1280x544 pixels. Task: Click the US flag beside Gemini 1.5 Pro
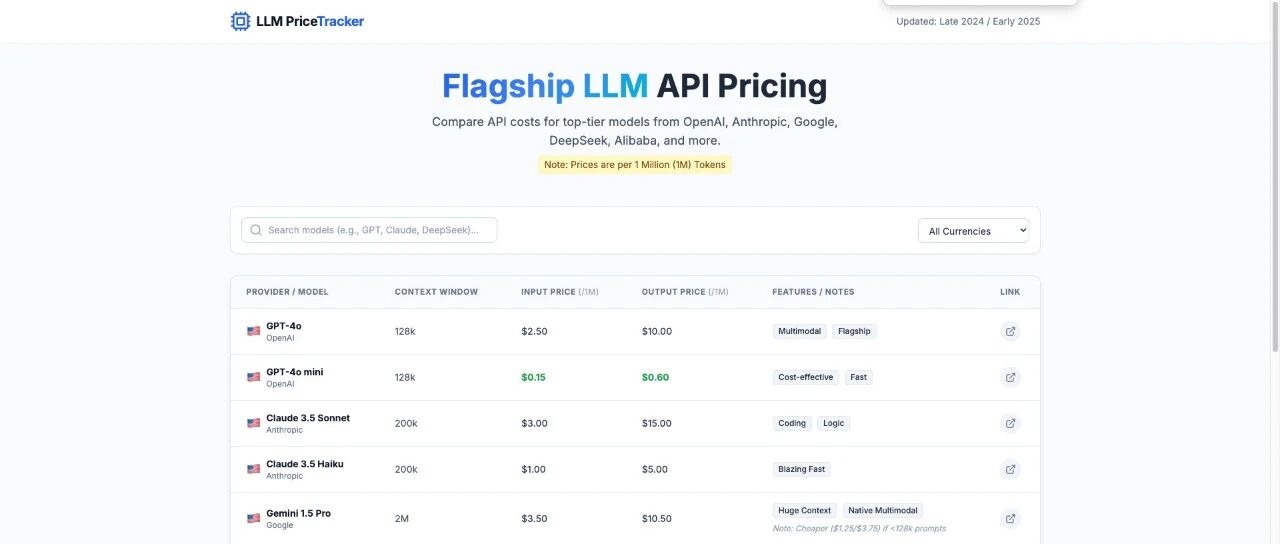253,518
